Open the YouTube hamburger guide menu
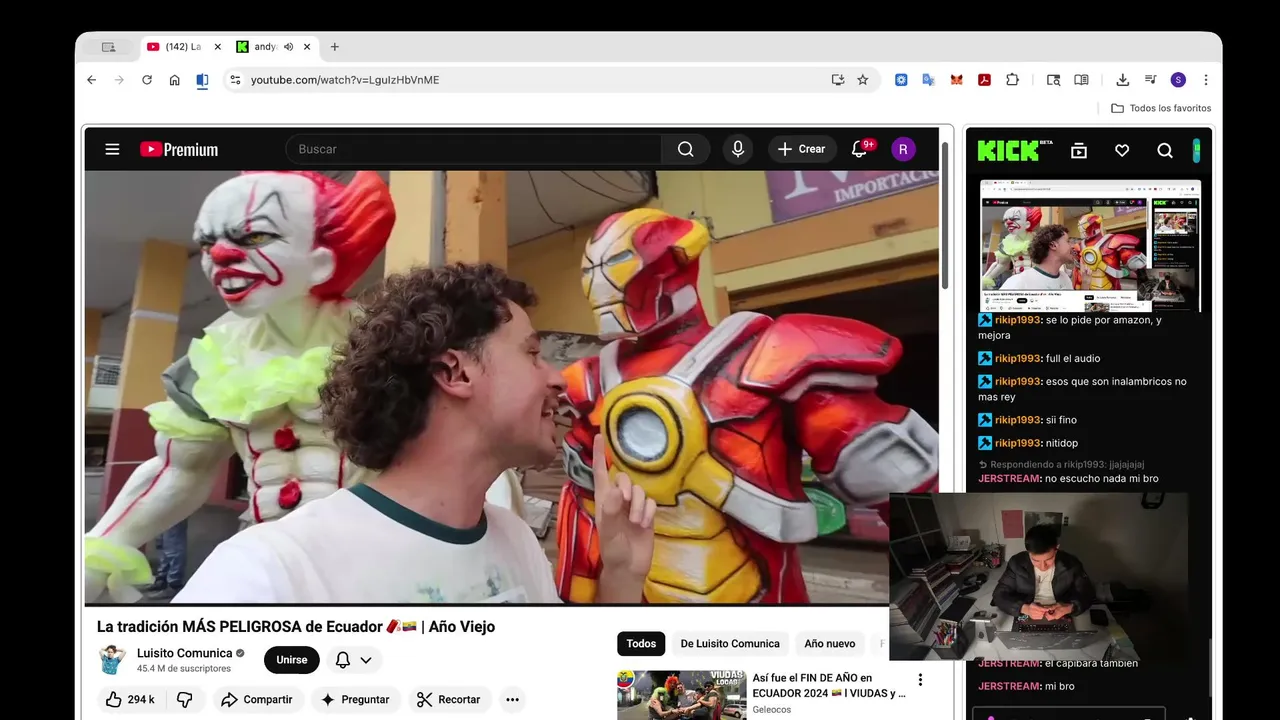This screenshot has height=720, width=1280. pos(112,149)
